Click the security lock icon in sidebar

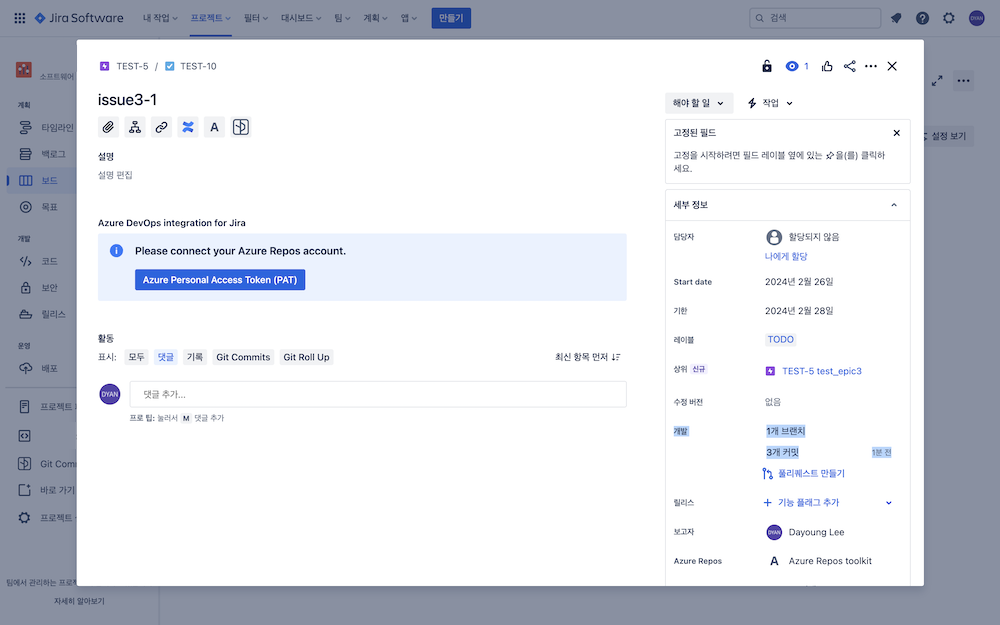25,288
